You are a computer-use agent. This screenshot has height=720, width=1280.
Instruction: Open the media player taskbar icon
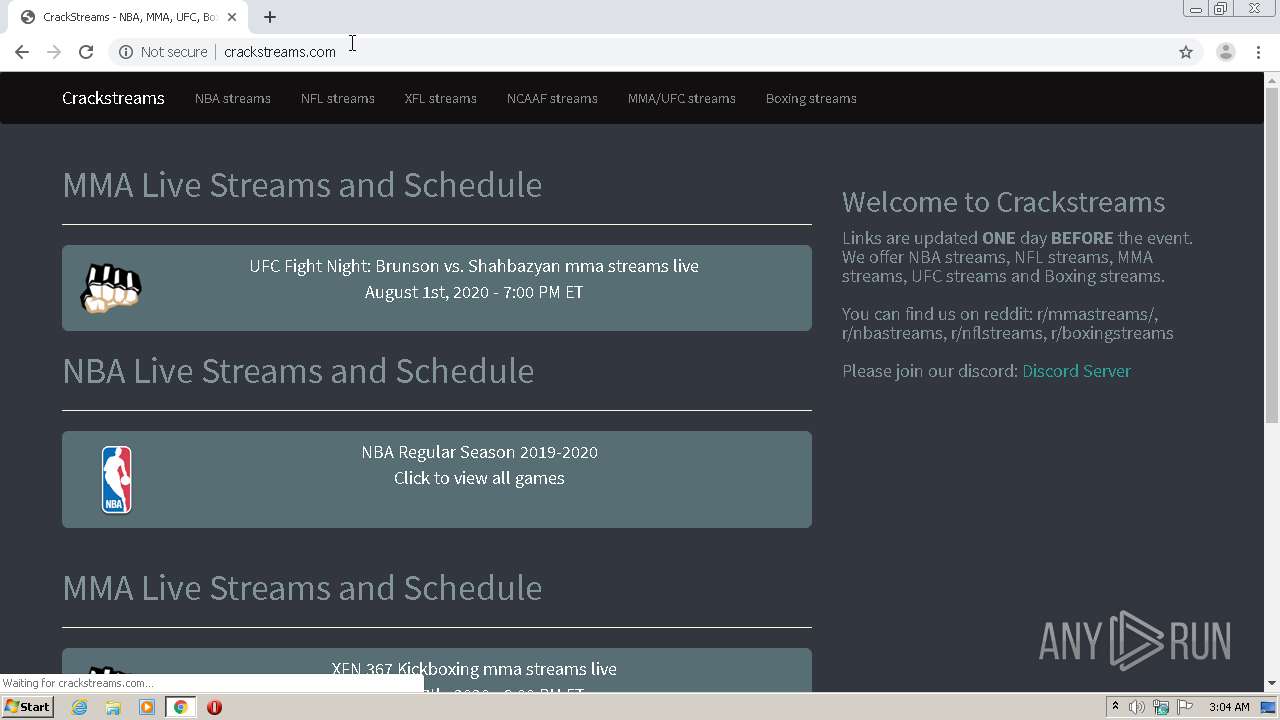tap(147, 707)
